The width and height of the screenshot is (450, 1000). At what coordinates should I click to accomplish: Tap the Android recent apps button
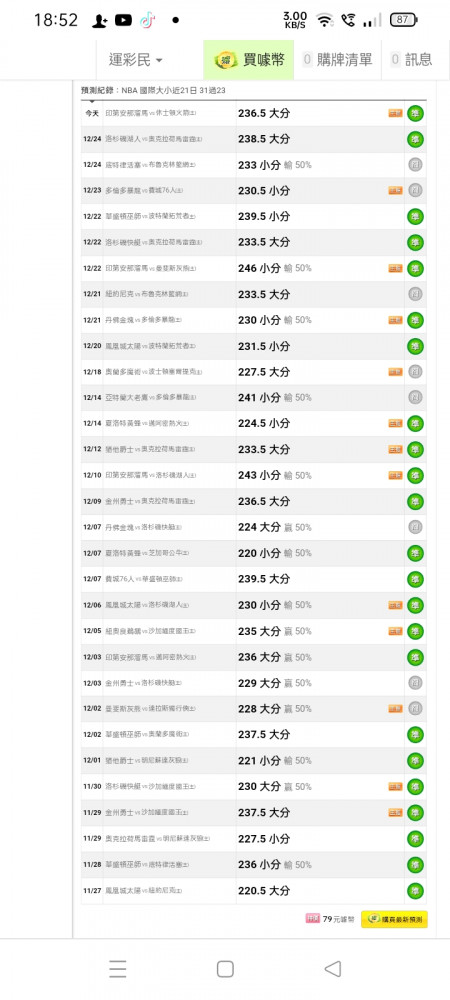pyautogui.click(x=117, y=969)
